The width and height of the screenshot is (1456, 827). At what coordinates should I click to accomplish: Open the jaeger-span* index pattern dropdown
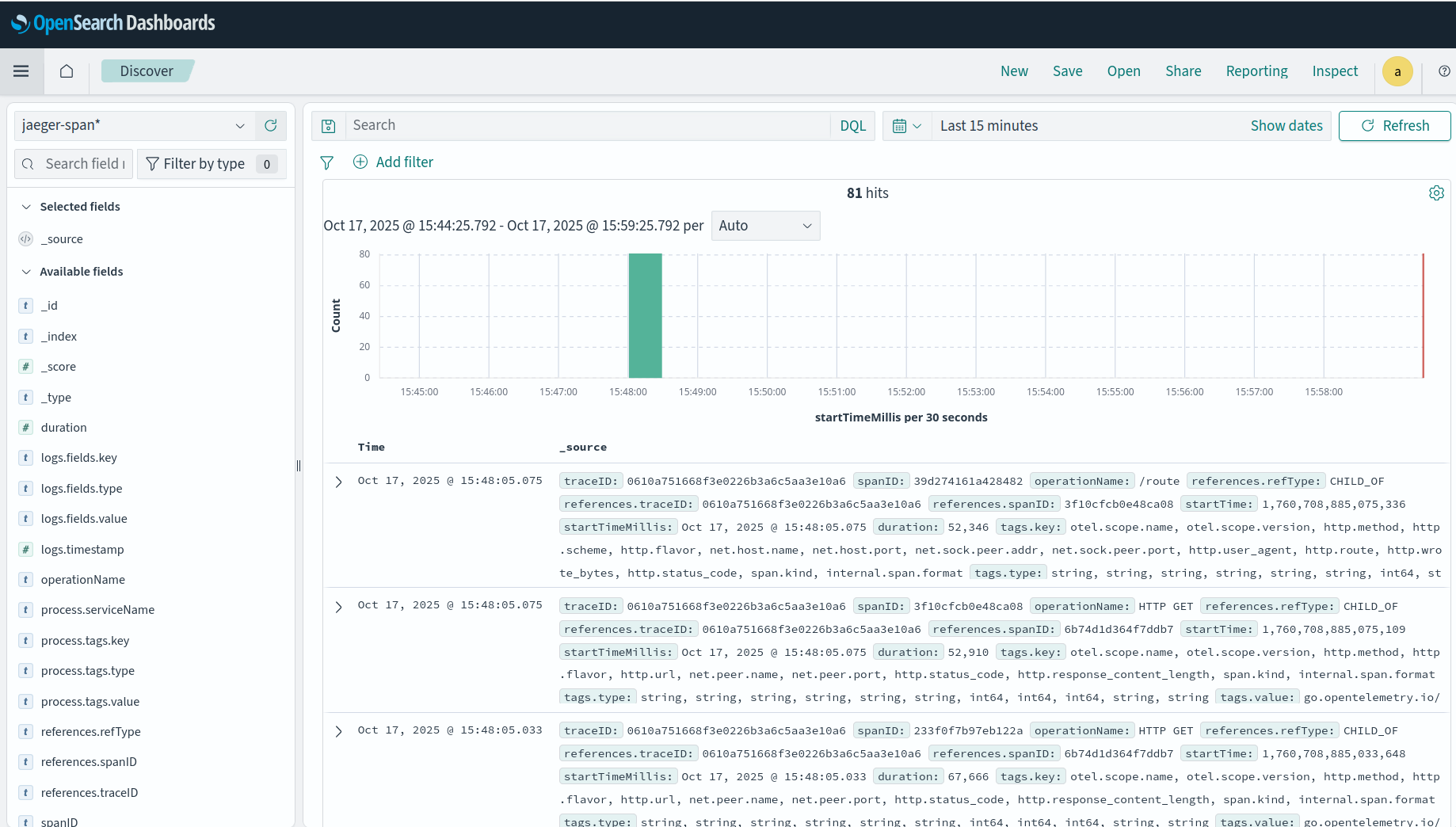tap(135, 125)
